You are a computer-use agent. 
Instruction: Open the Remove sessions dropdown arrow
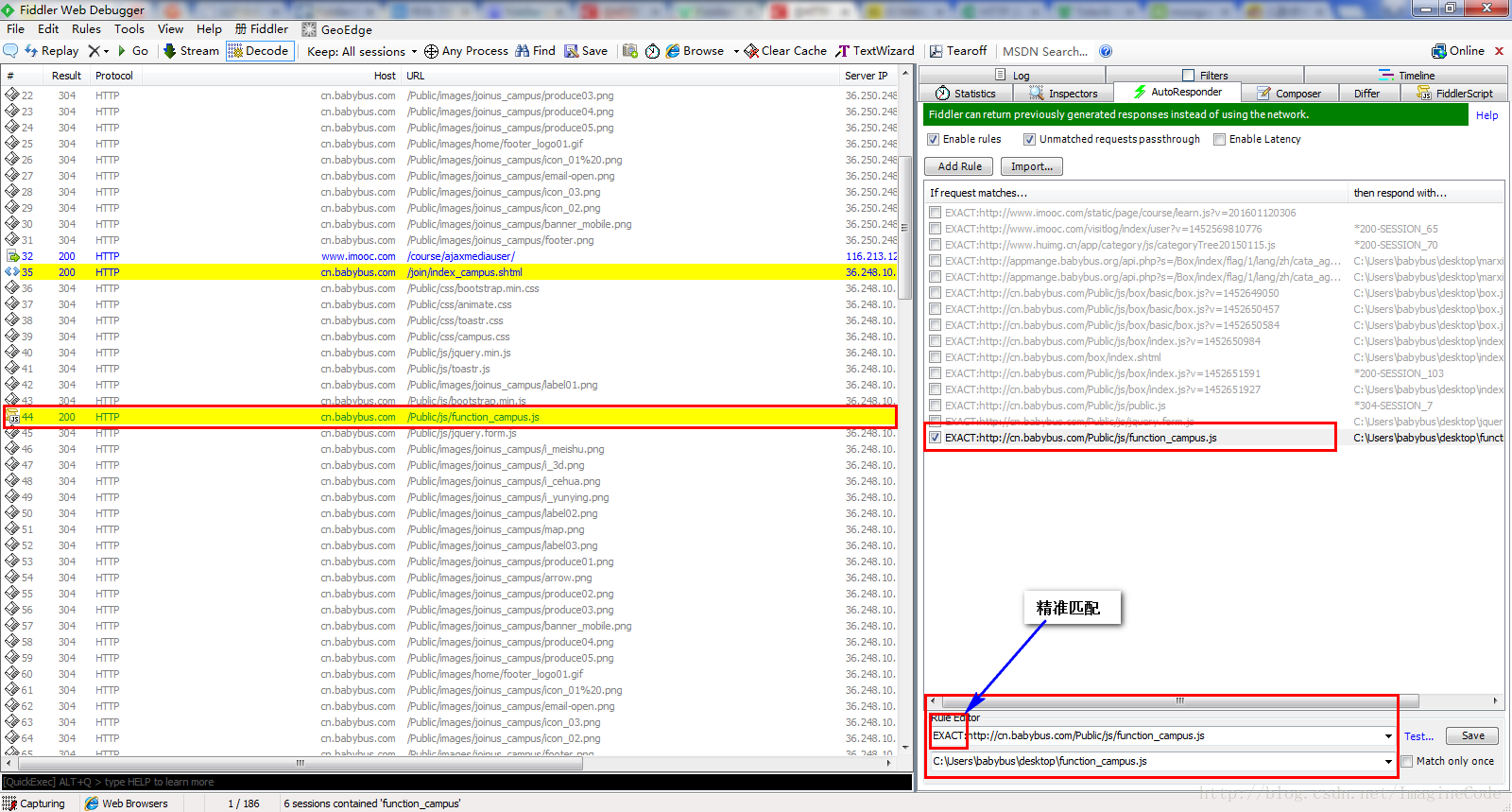[106, 51]
